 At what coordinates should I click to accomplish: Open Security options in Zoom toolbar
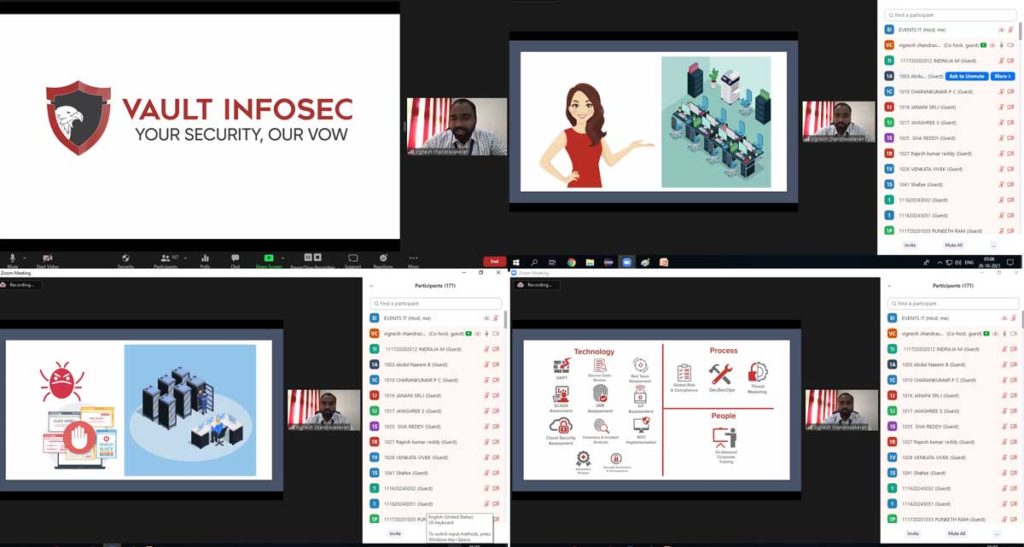[x=125, y=260]
